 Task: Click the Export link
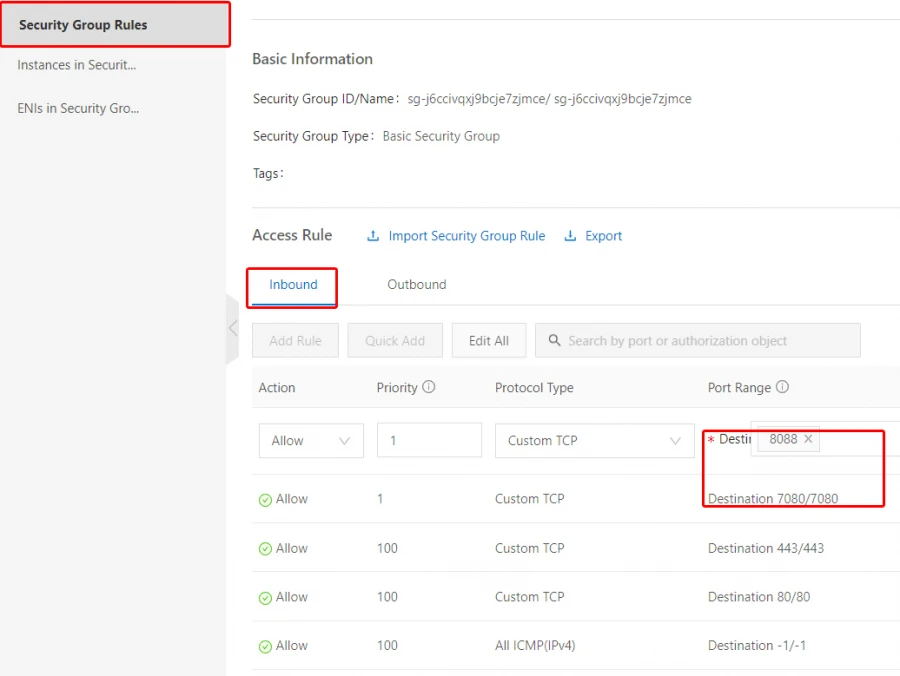click(x=603, y=236)
